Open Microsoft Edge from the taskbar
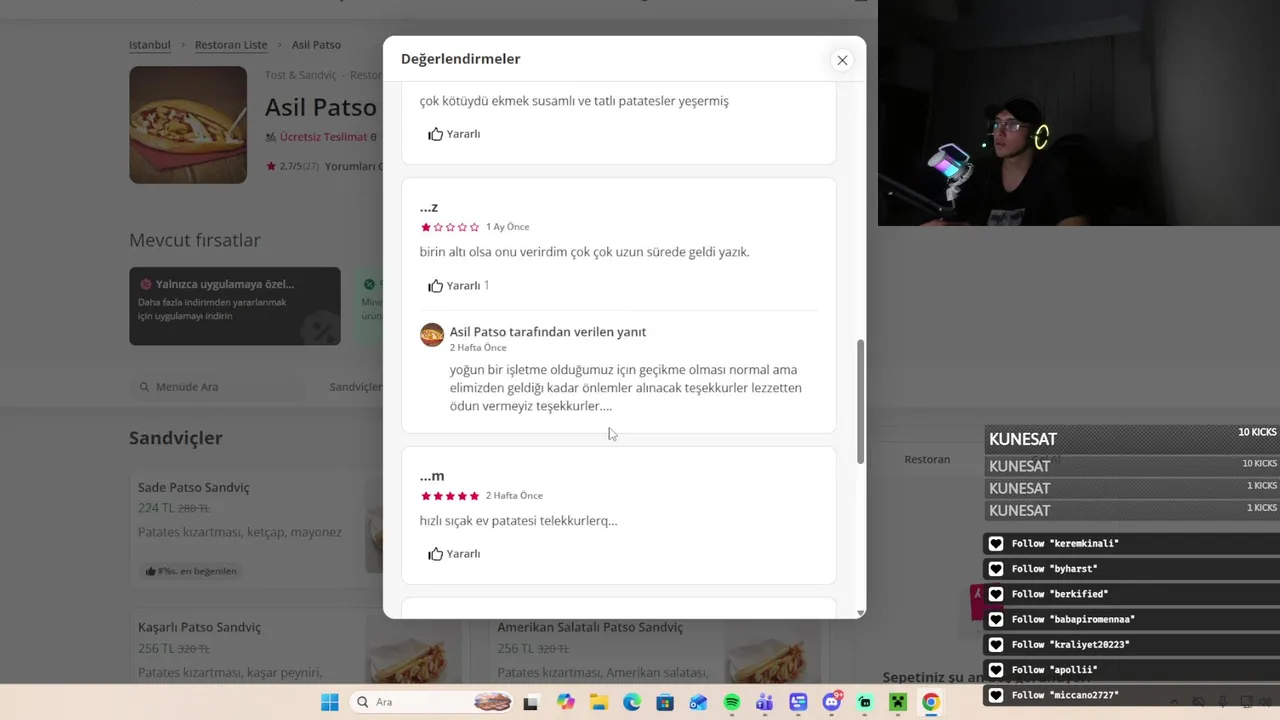Screen dimensions: 1280x720 tap(632, 702)
